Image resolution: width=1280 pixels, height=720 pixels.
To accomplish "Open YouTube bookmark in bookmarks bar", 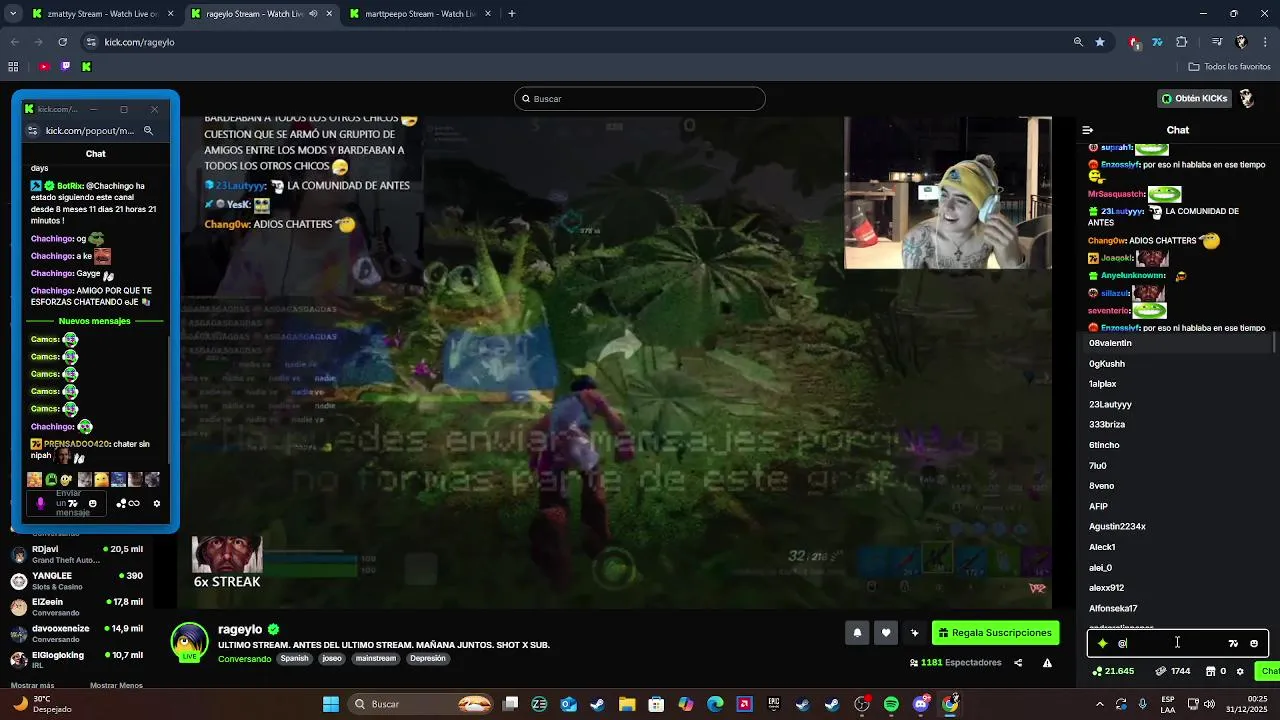I will (x=44, y=67).
